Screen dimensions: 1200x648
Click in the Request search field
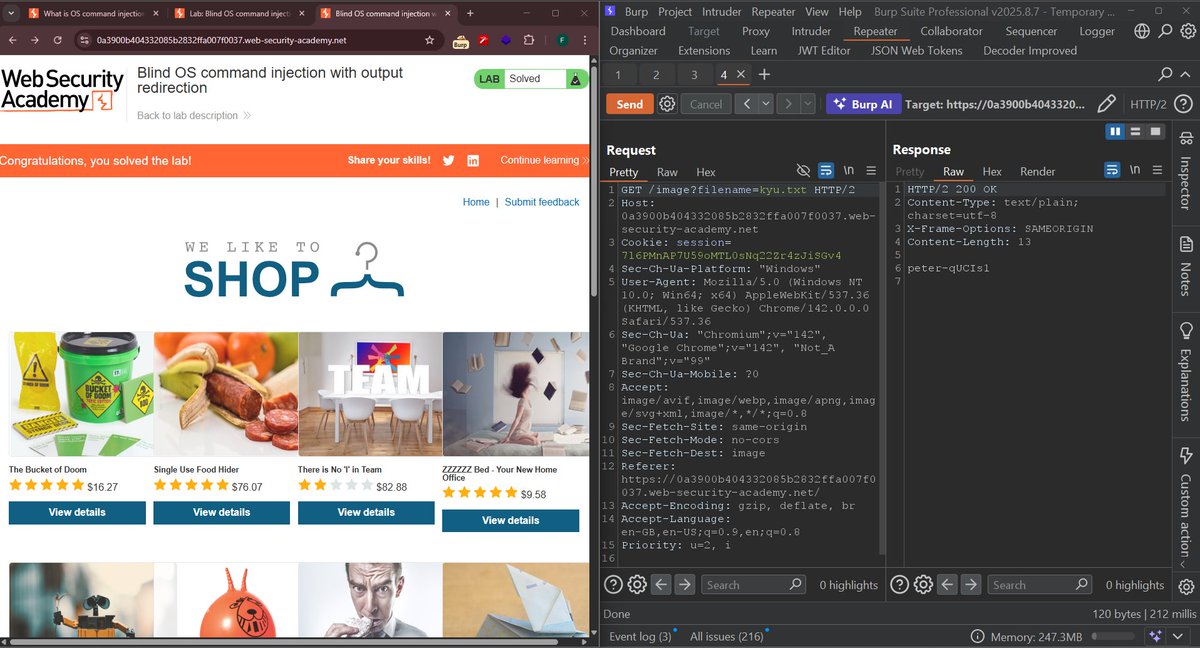point(751,585)
